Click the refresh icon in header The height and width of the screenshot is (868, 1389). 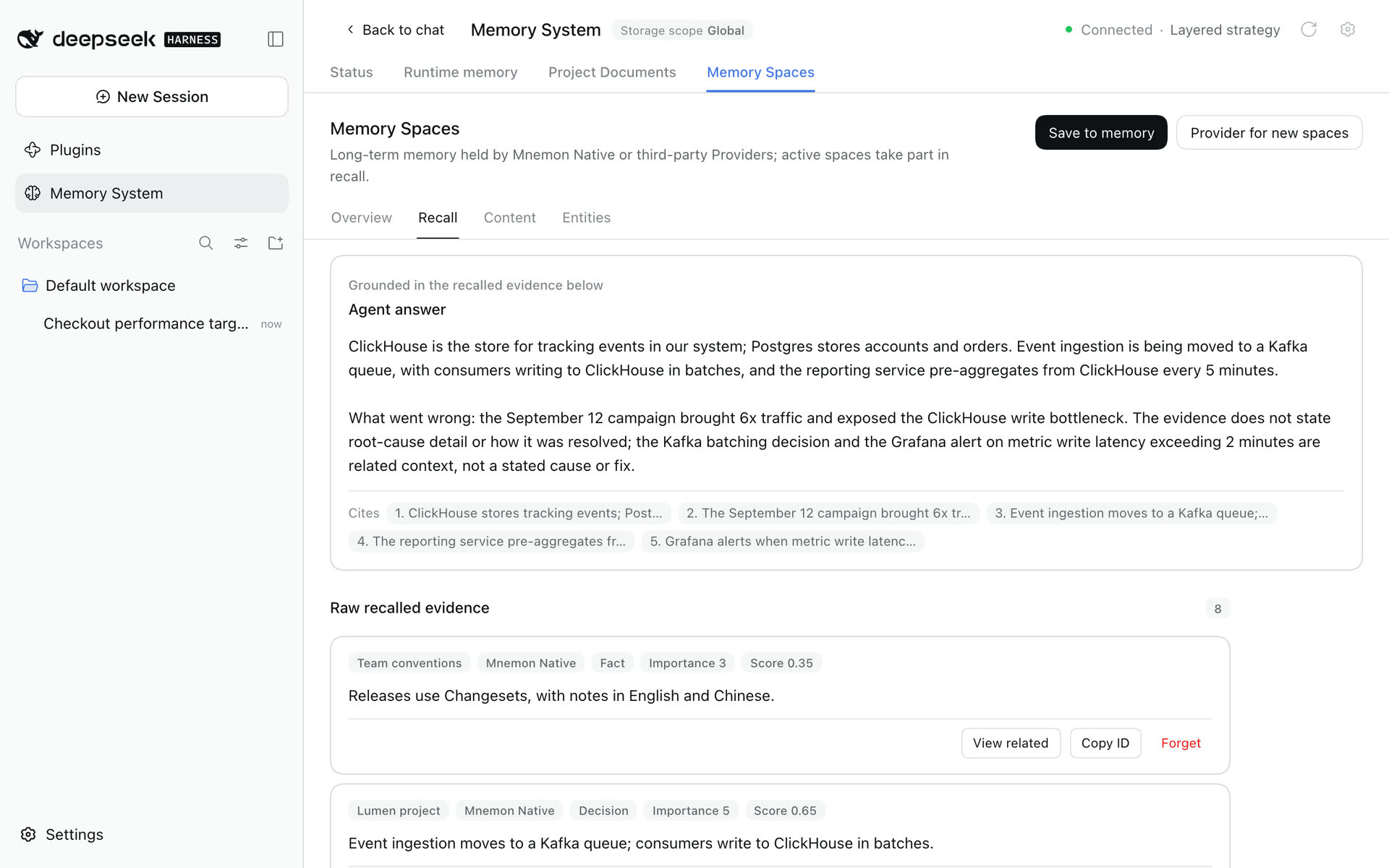coord(1309,30)
